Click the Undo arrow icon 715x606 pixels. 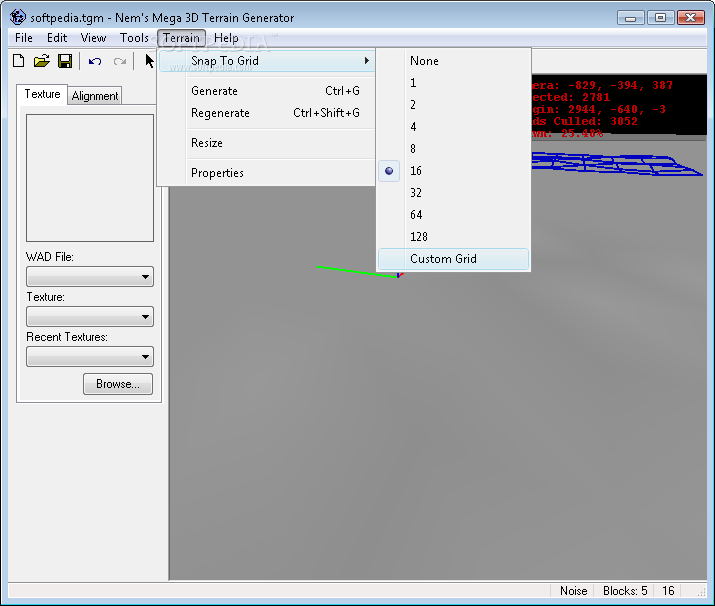click(x=95, y=61)
